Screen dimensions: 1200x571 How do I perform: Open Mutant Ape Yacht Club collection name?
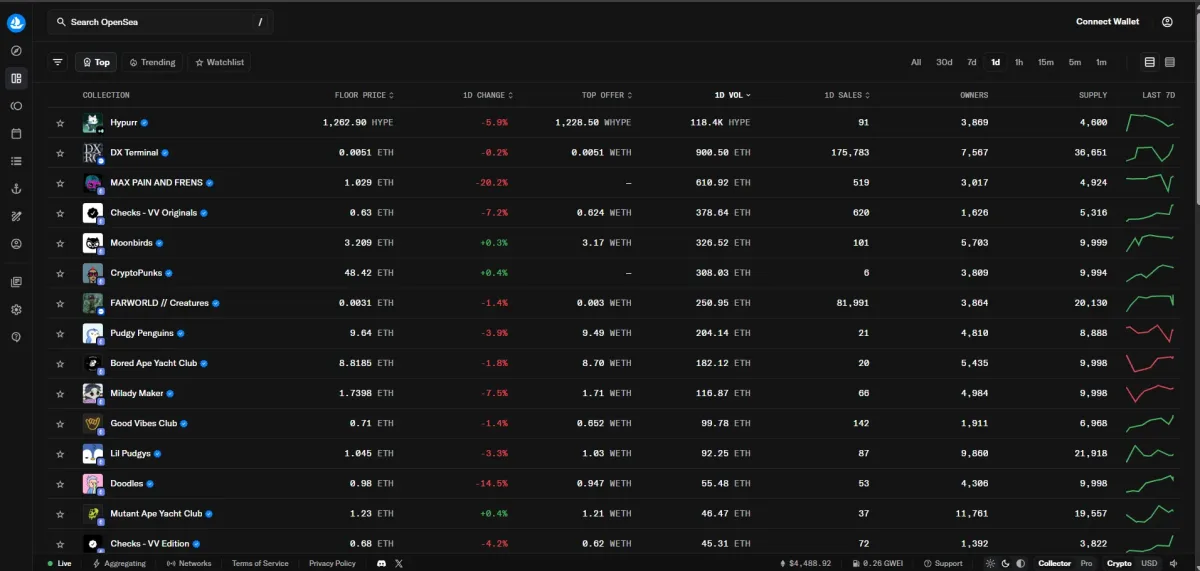coord(156,513)
